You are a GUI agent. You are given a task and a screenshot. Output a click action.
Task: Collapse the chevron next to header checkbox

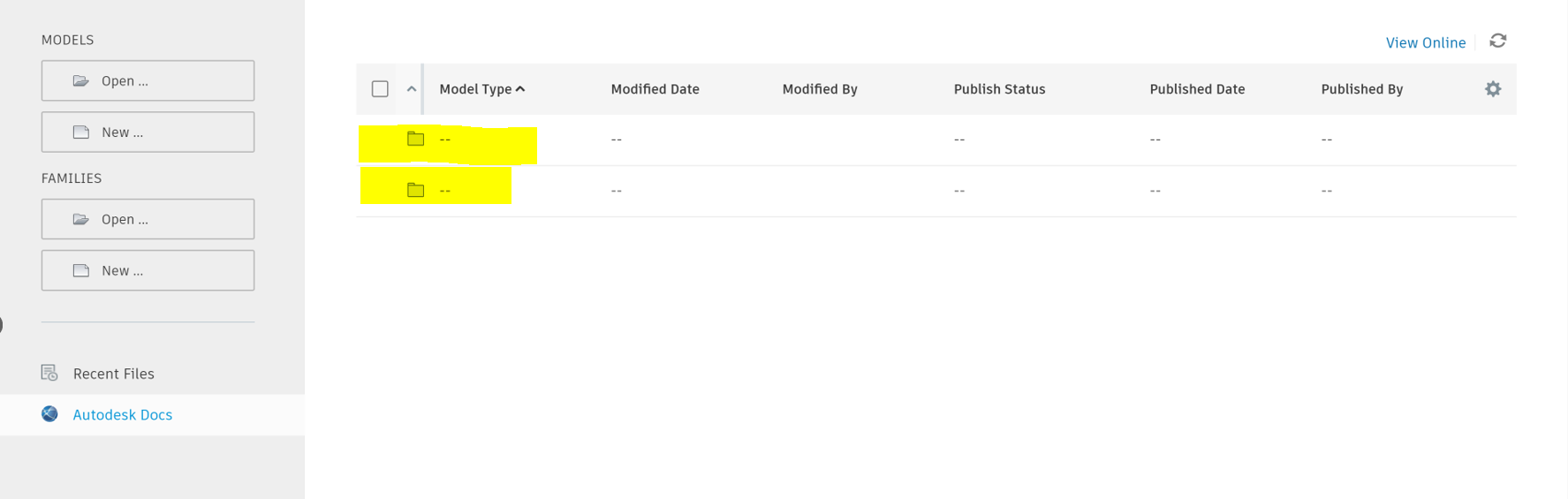point(412,89)
